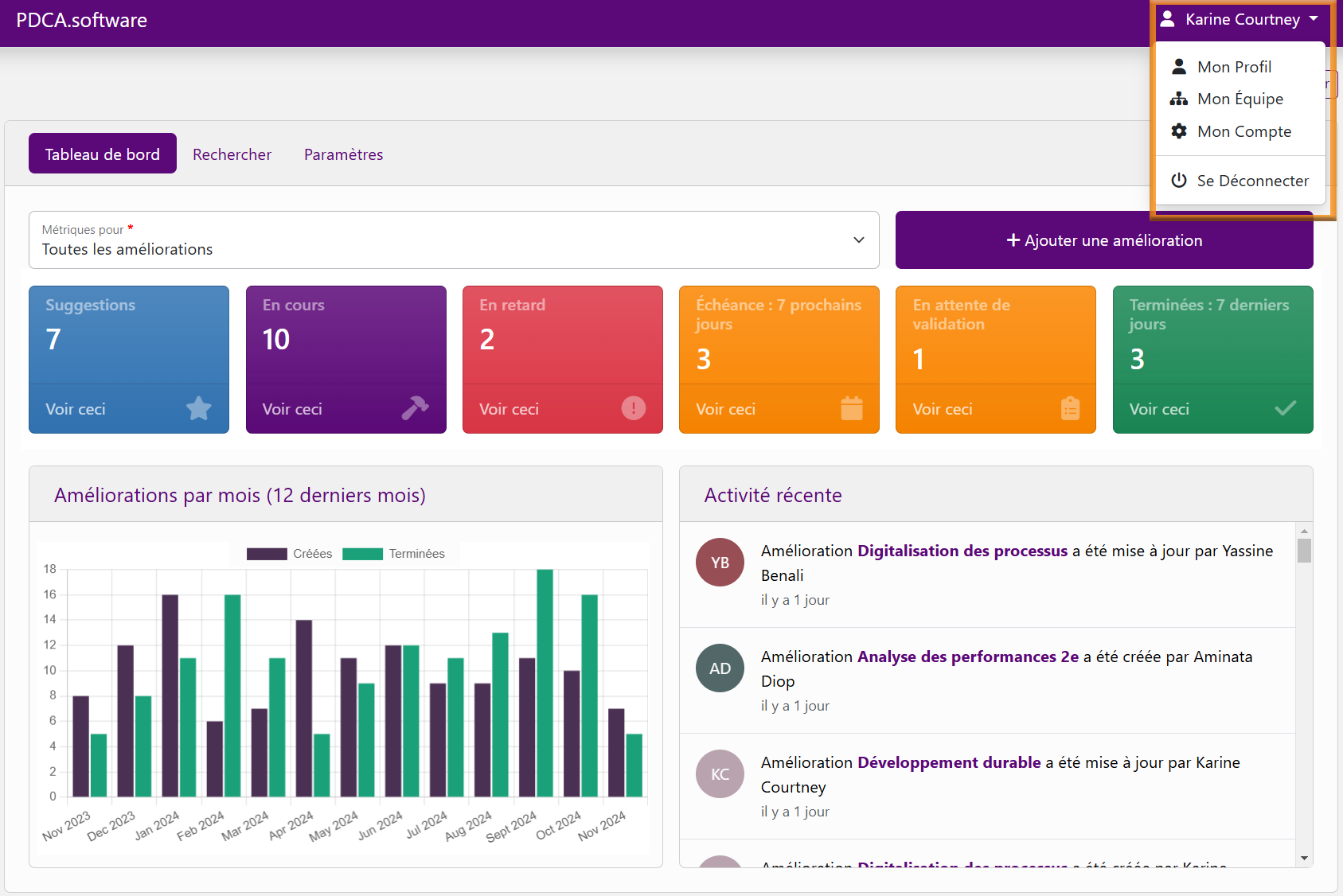The image size is (1343, 896).
Task: Click Voir ceci on the En retard card
Action: pyautogui.click(x=509, y=409)
